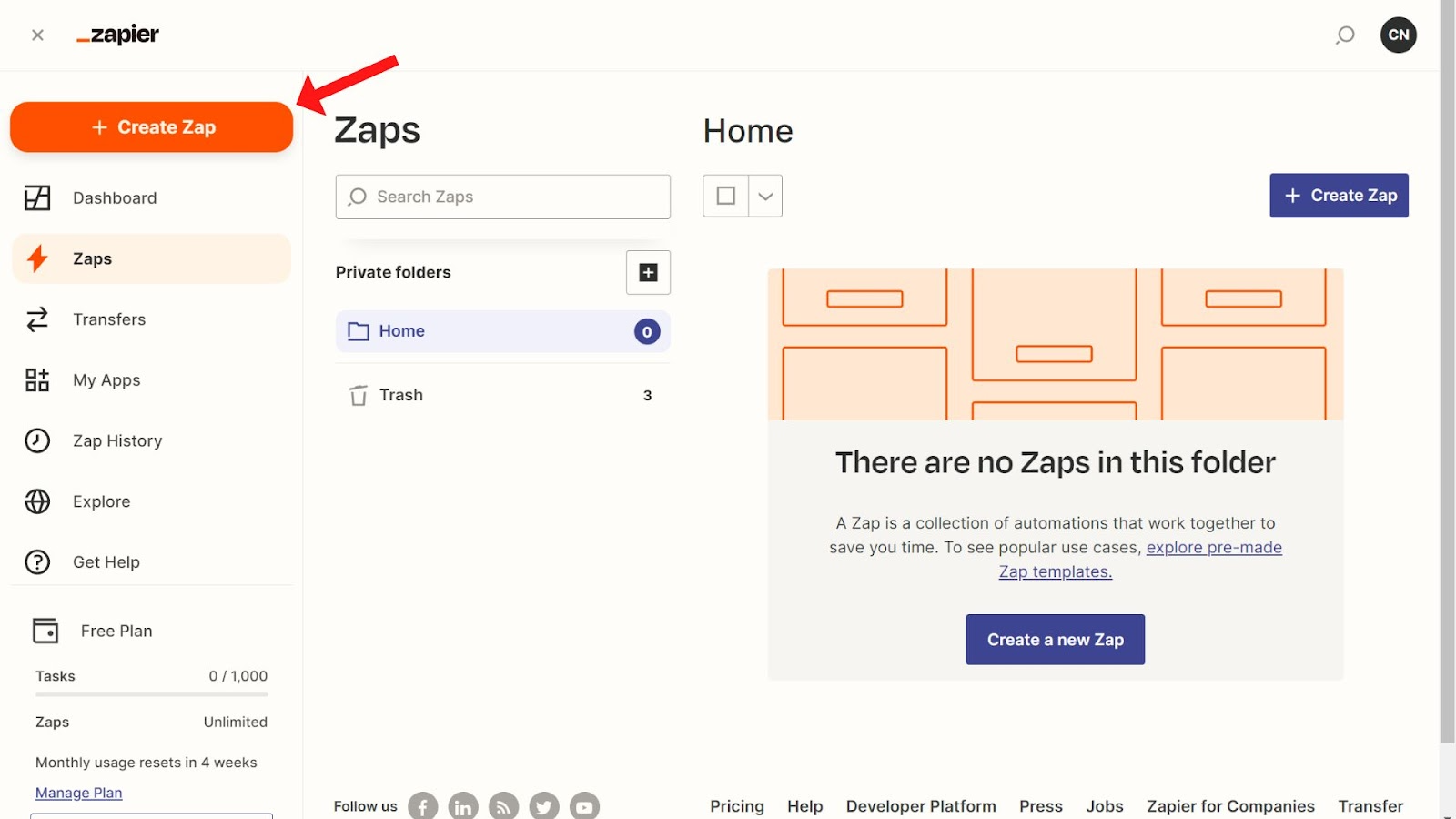
Task: Click the Explore globe icon
Action: [x=37, y=501]
